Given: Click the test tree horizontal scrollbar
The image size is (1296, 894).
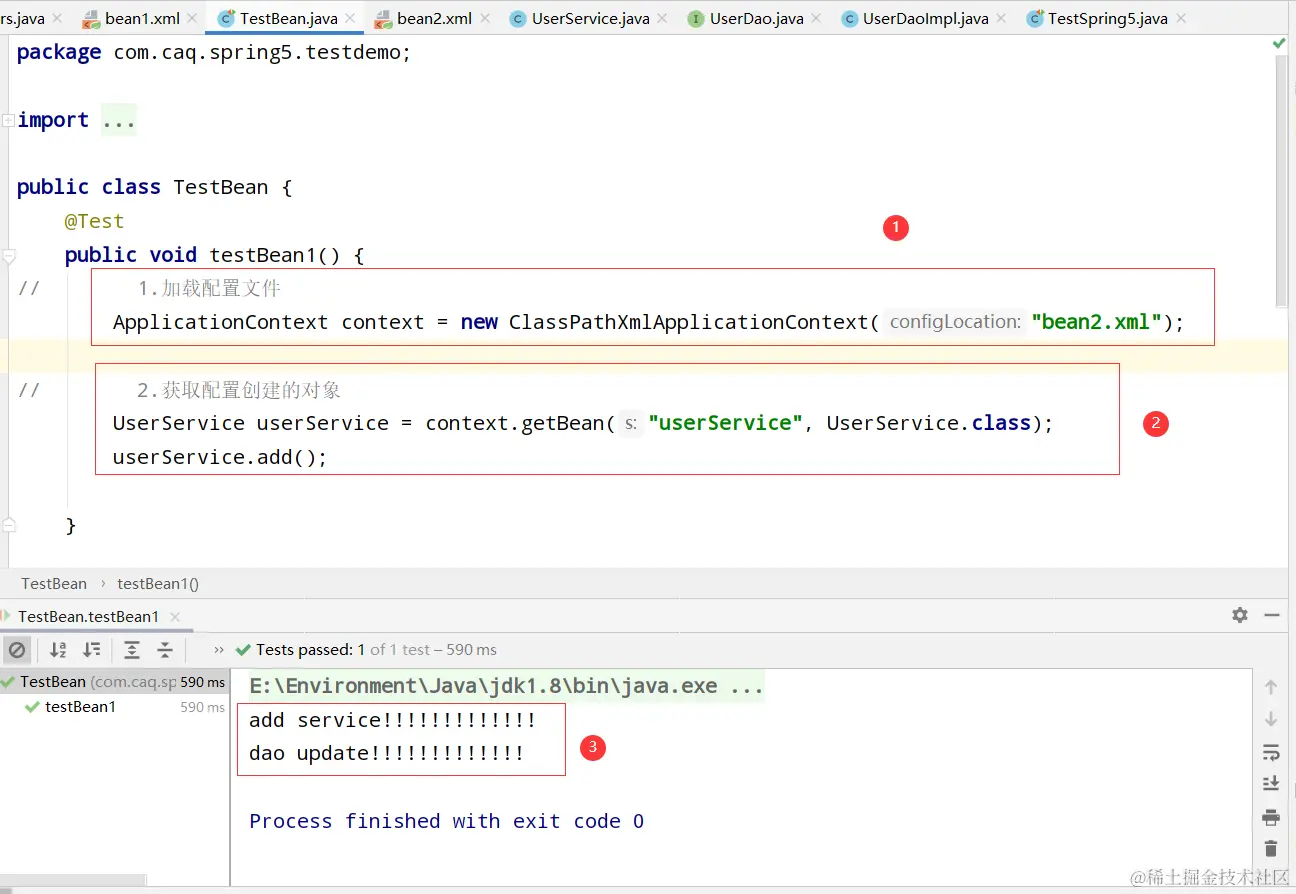Looking at the screenshot, I should (73, 881).
